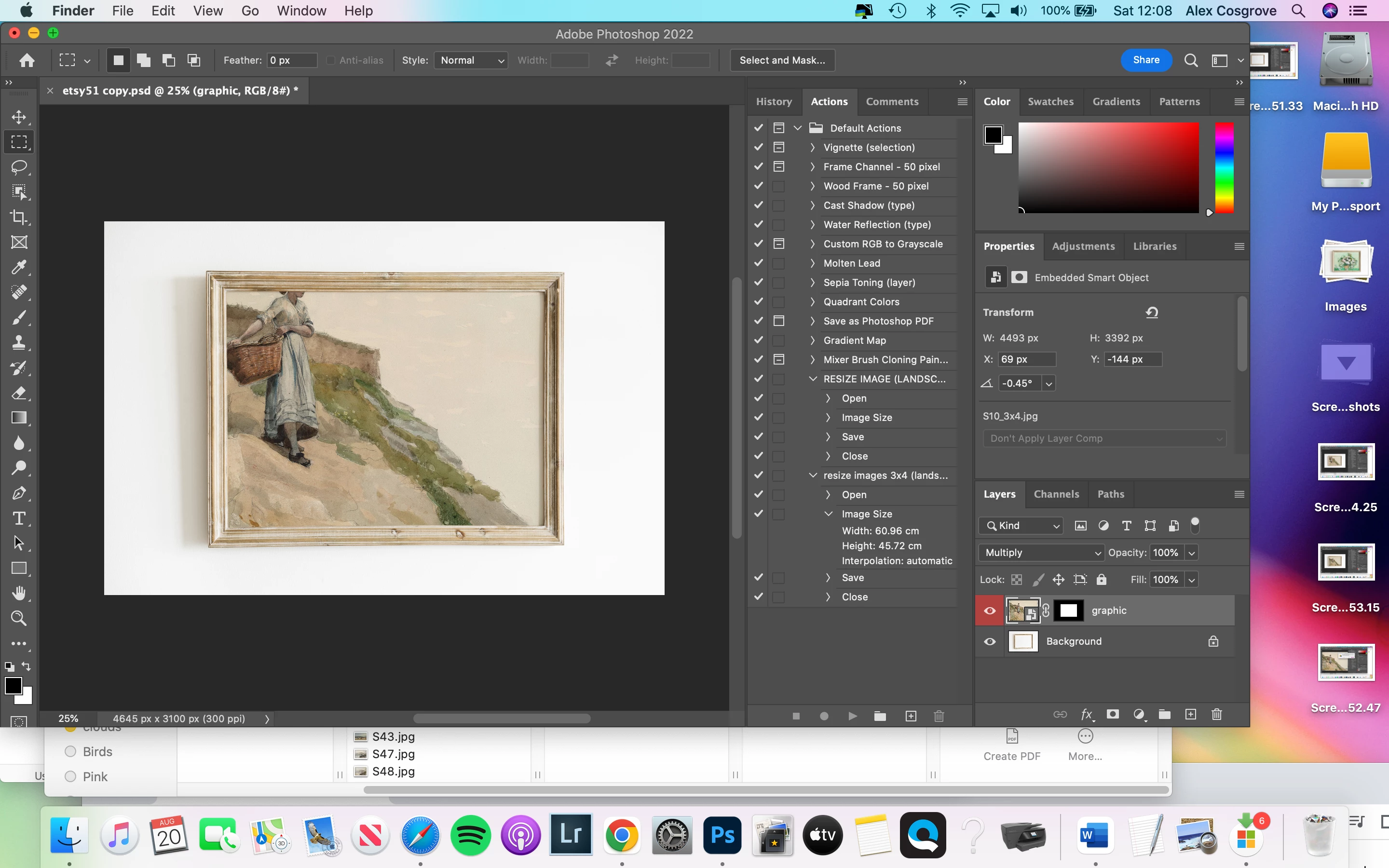Select the Crop tool
This screenshot has height=868, width=1389.
point(19,217)
